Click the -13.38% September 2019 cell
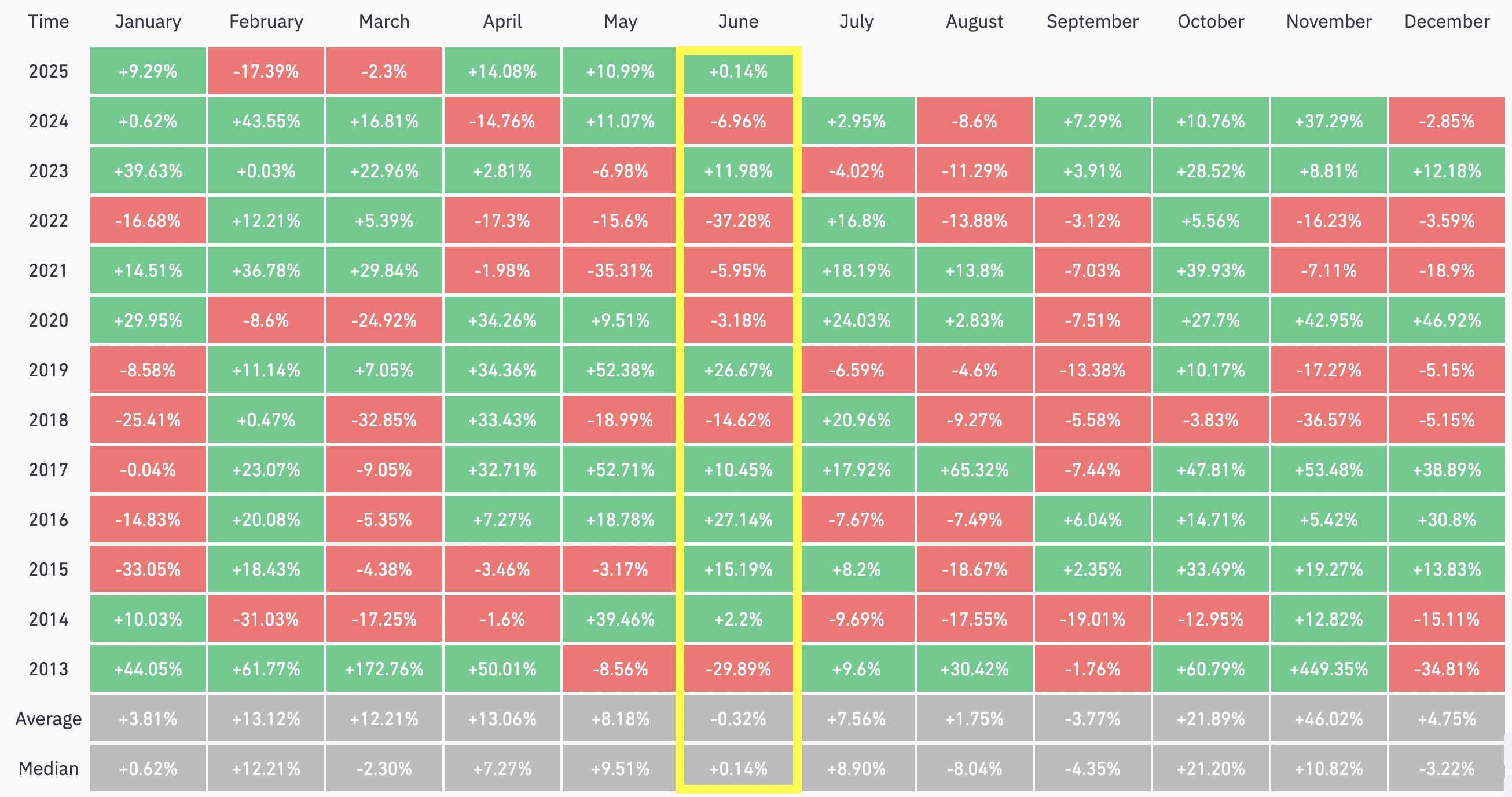The height and width of the screenshot is (797, 1512). (1092, 370)
